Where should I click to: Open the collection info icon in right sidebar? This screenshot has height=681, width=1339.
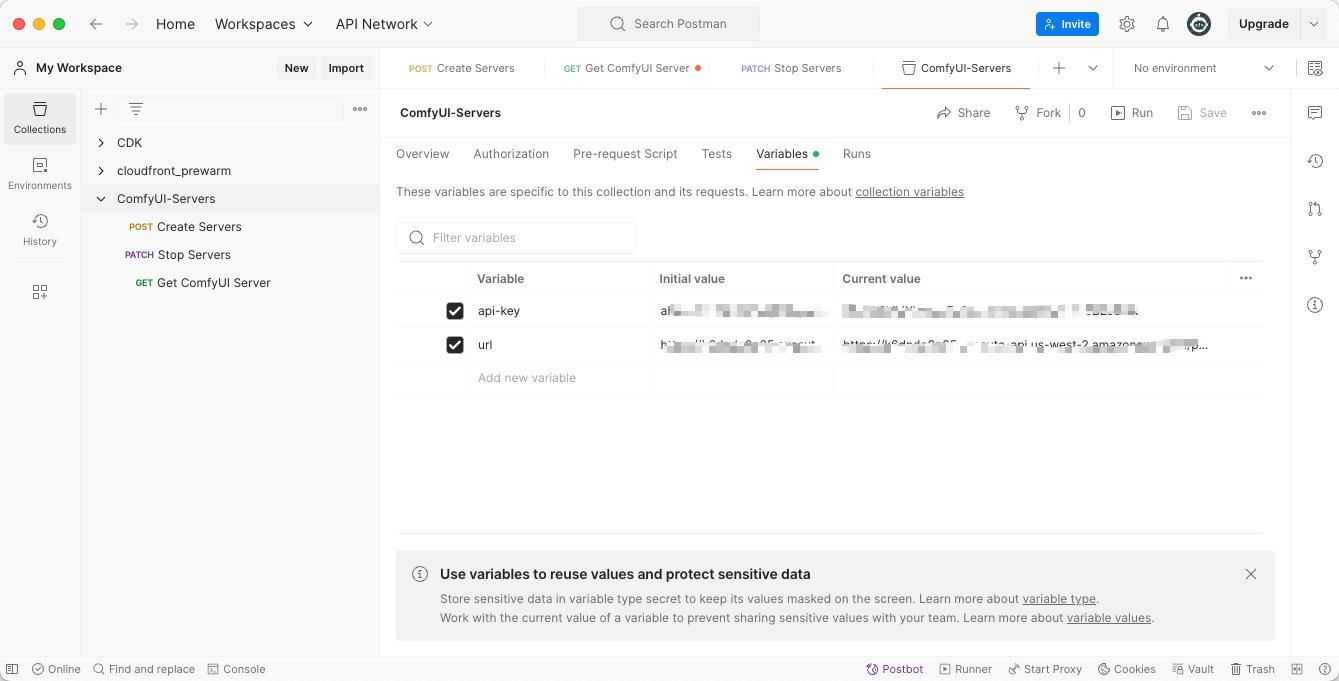[x=1315, y=305]
